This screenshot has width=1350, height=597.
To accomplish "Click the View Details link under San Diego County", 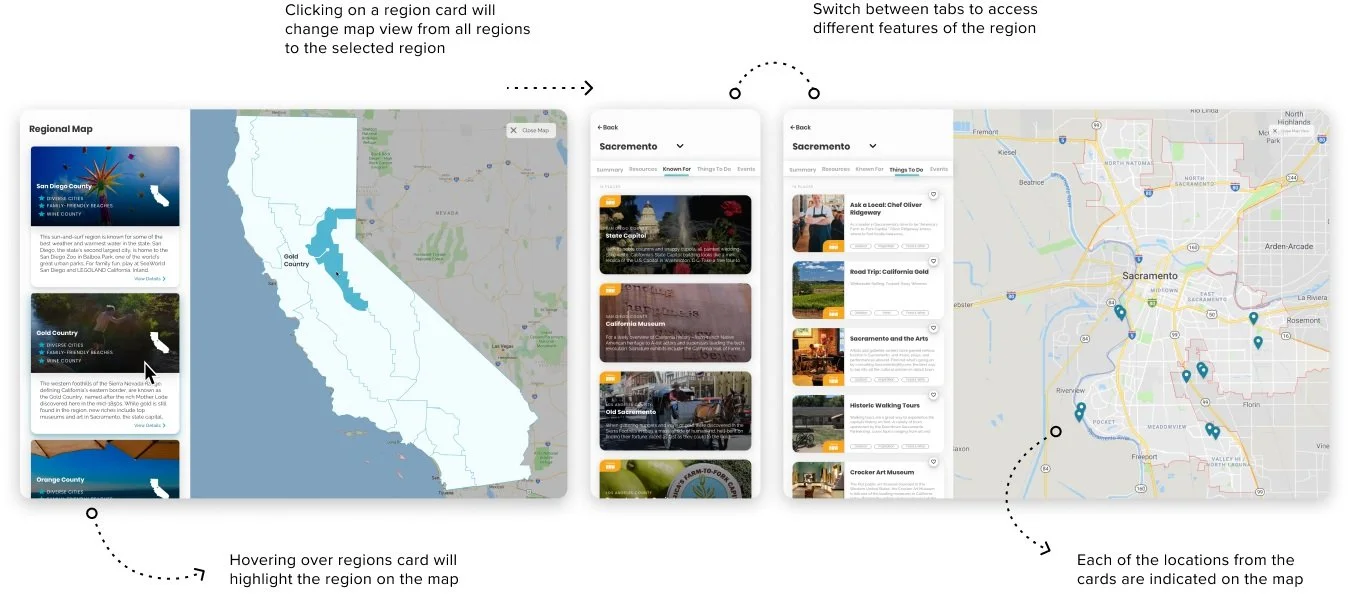I will click(x=150, y=279).
